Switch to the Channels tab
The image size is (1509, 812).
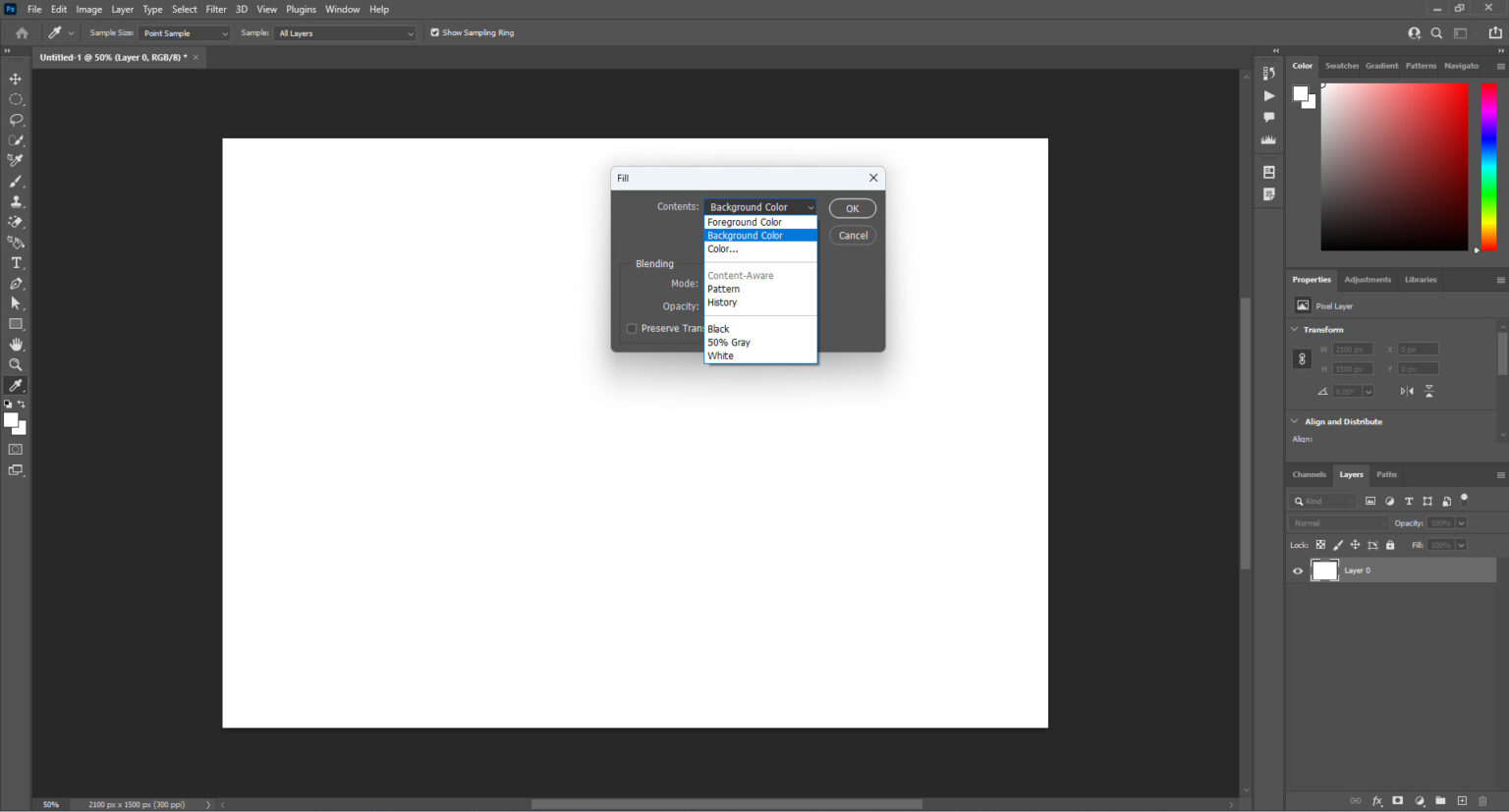pos(1309,474)
